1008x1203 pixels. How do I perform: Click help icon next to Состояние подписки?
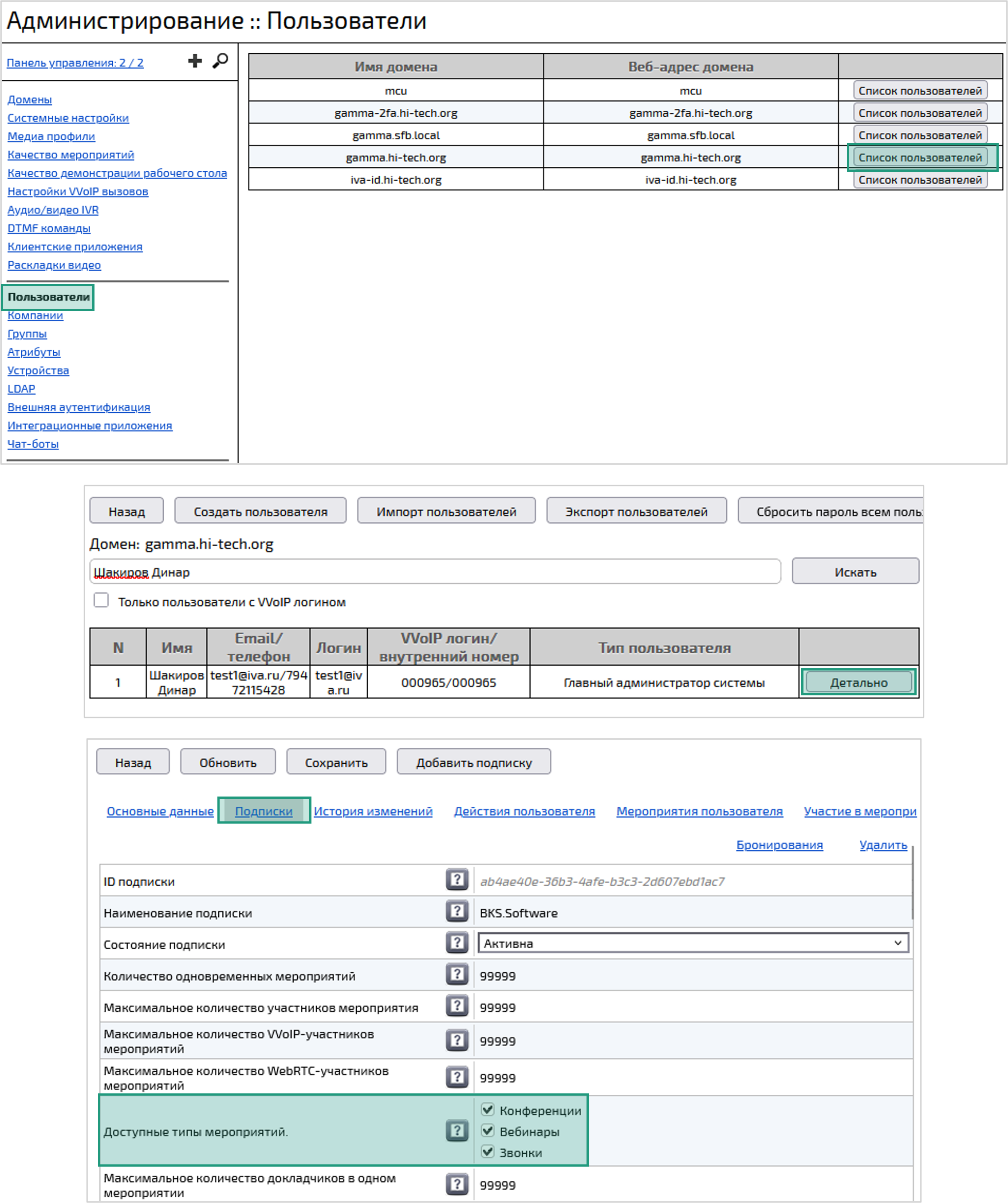point(457,943)
